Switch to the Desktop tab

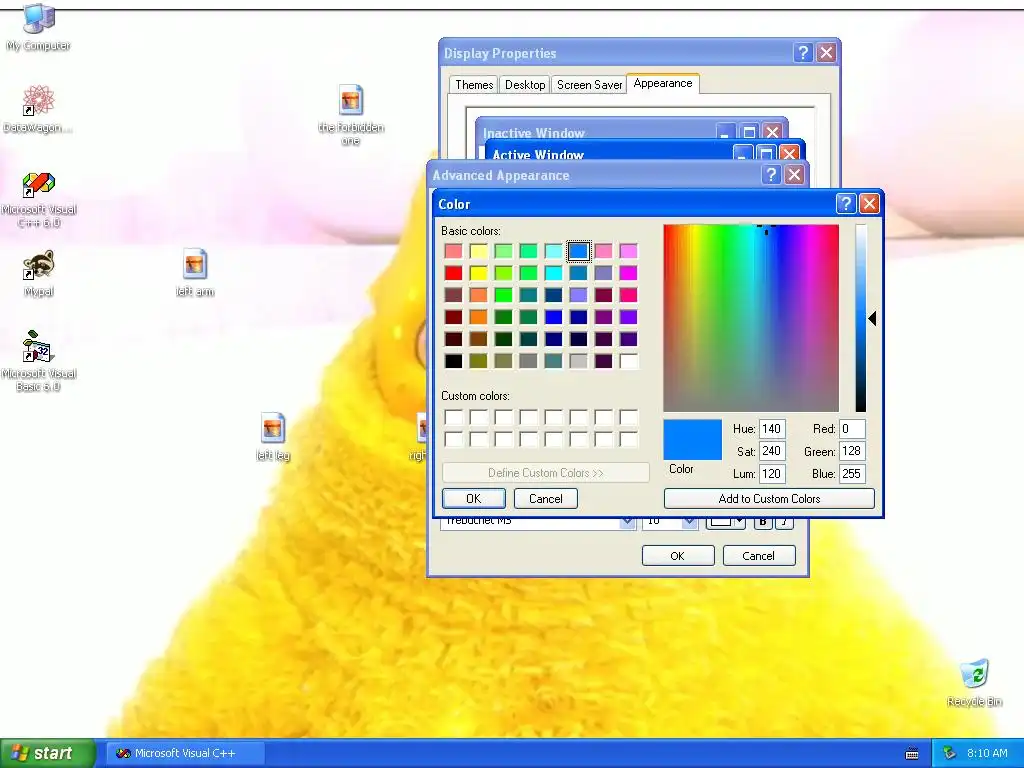(525, 85)
